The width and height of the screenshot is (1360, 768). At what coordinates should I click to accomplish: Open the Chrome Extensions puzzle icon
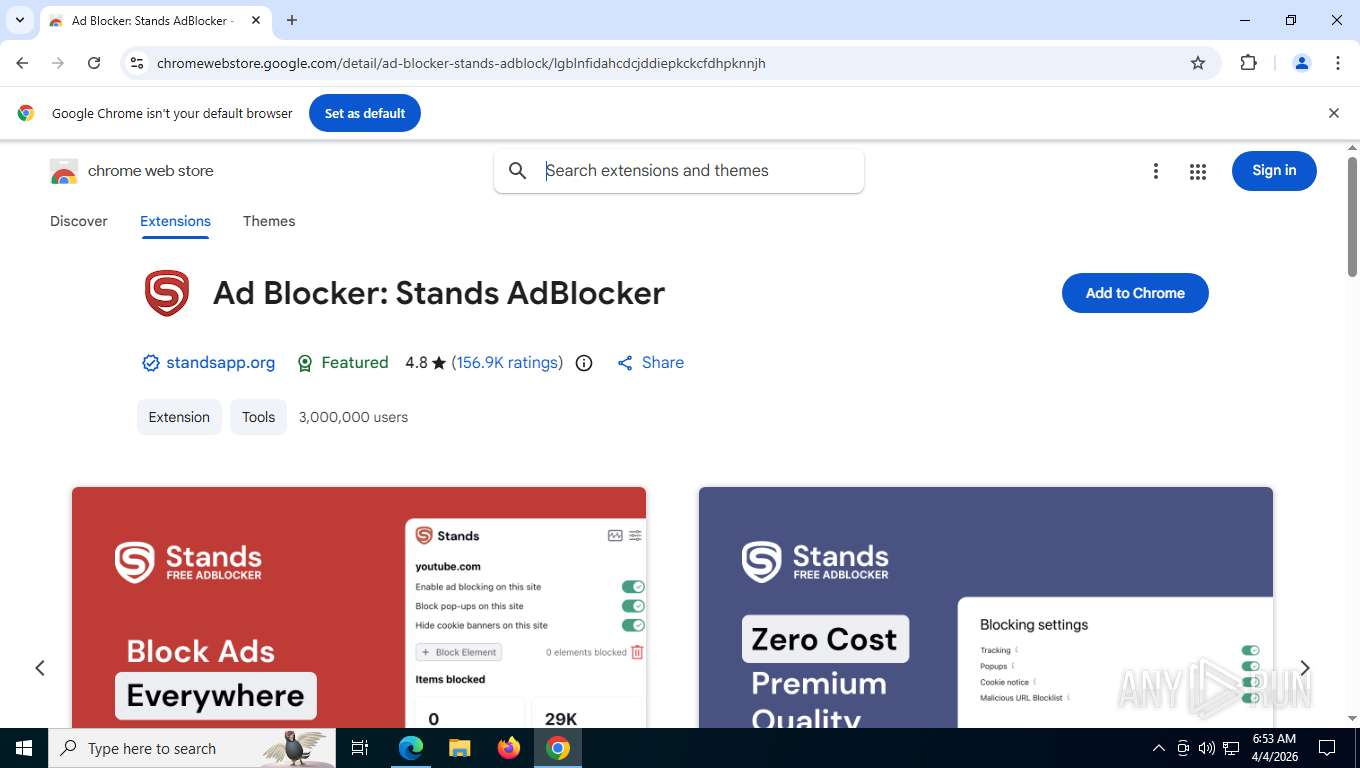1248,63
